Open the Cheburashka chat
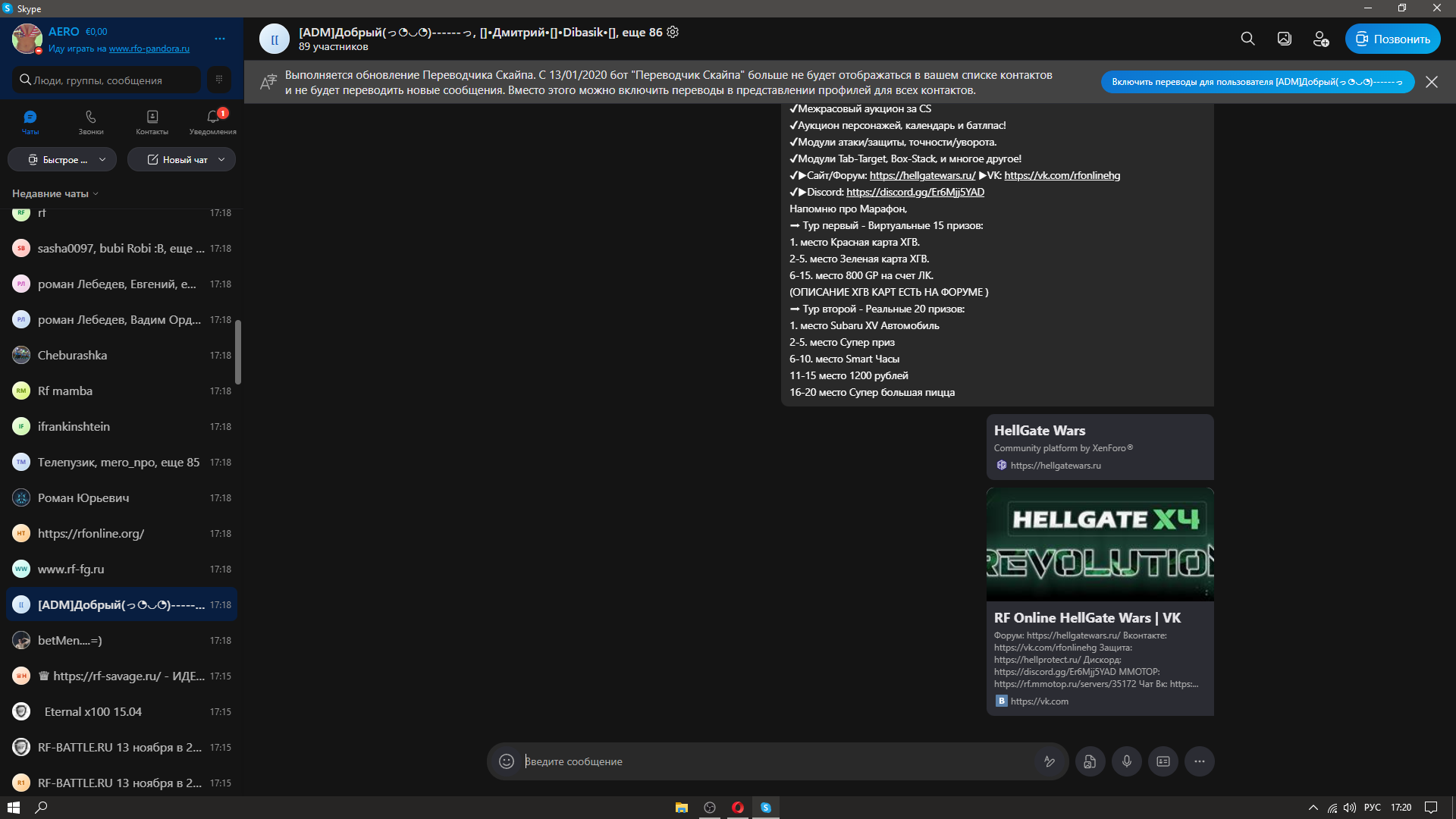Viewport: 1456px width, 819px height. tap(121, 355)
